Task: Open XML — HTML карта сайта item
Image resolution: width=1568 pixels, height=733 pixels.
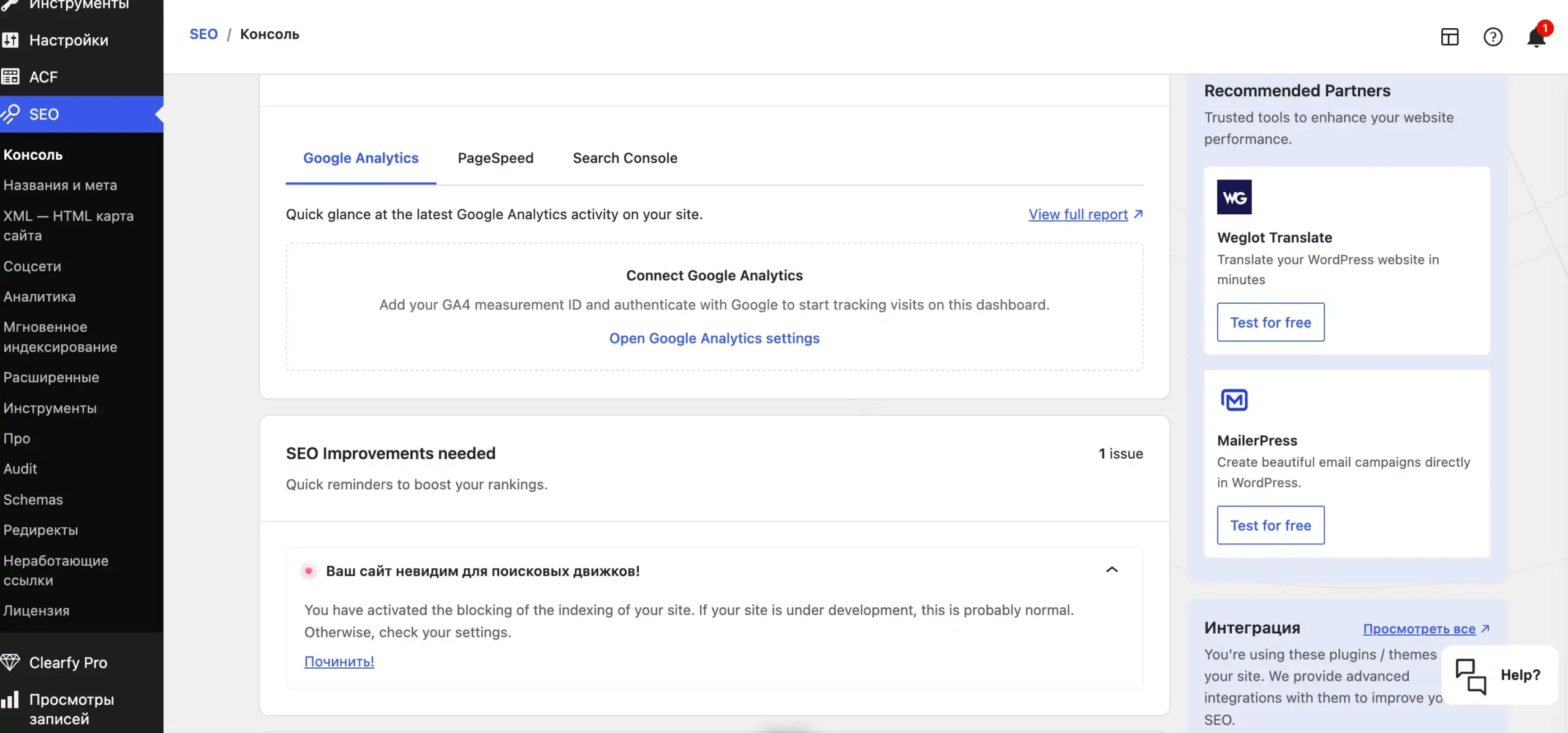Action: (69, 225)
